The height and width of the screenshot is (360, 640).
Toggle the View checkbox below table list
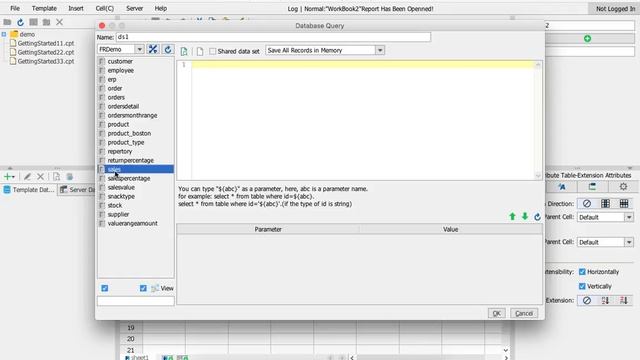click(143, 288)
